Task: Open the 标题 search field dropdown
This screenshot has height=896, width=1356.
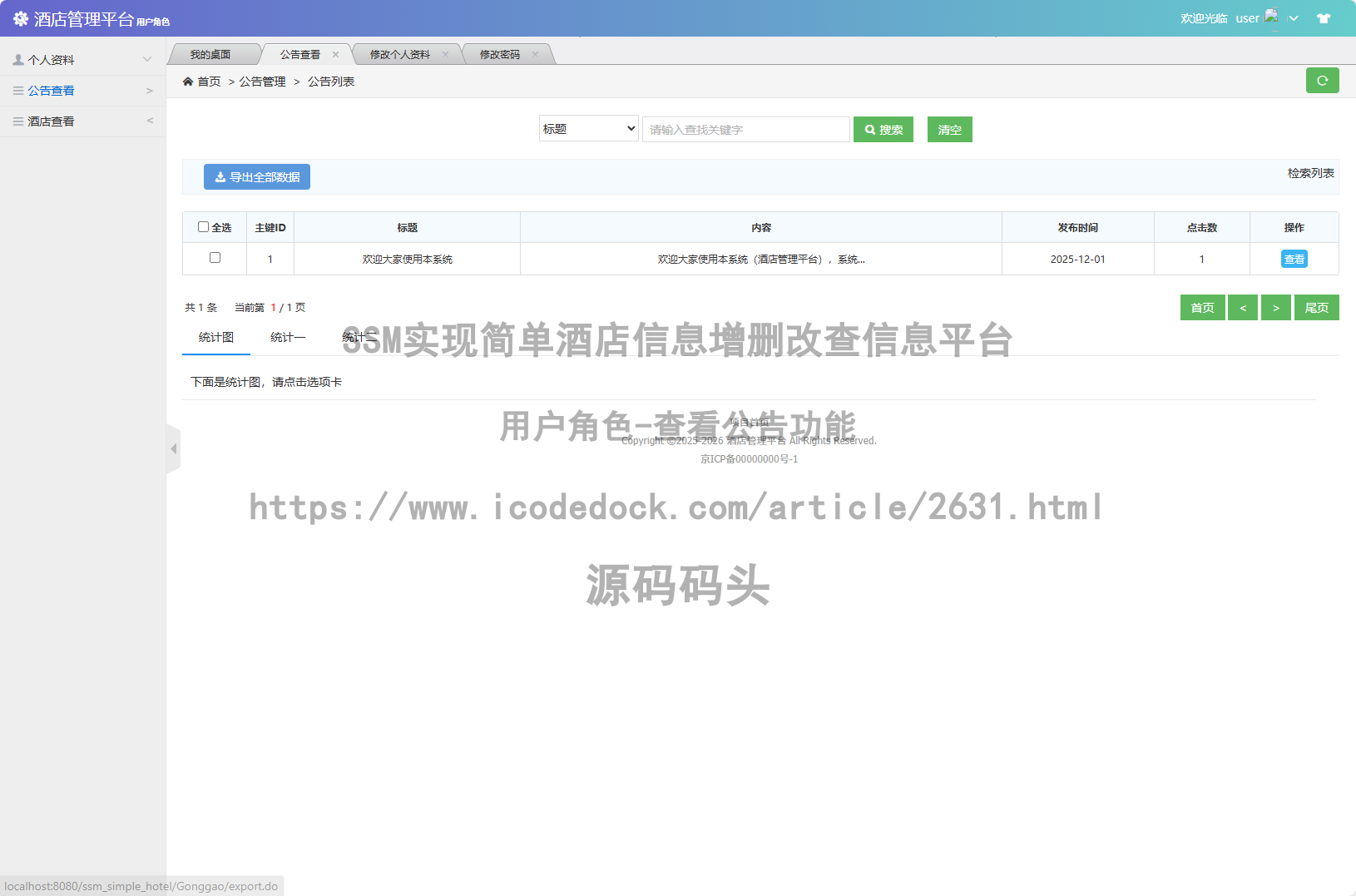Action: [x=588, y=128]
